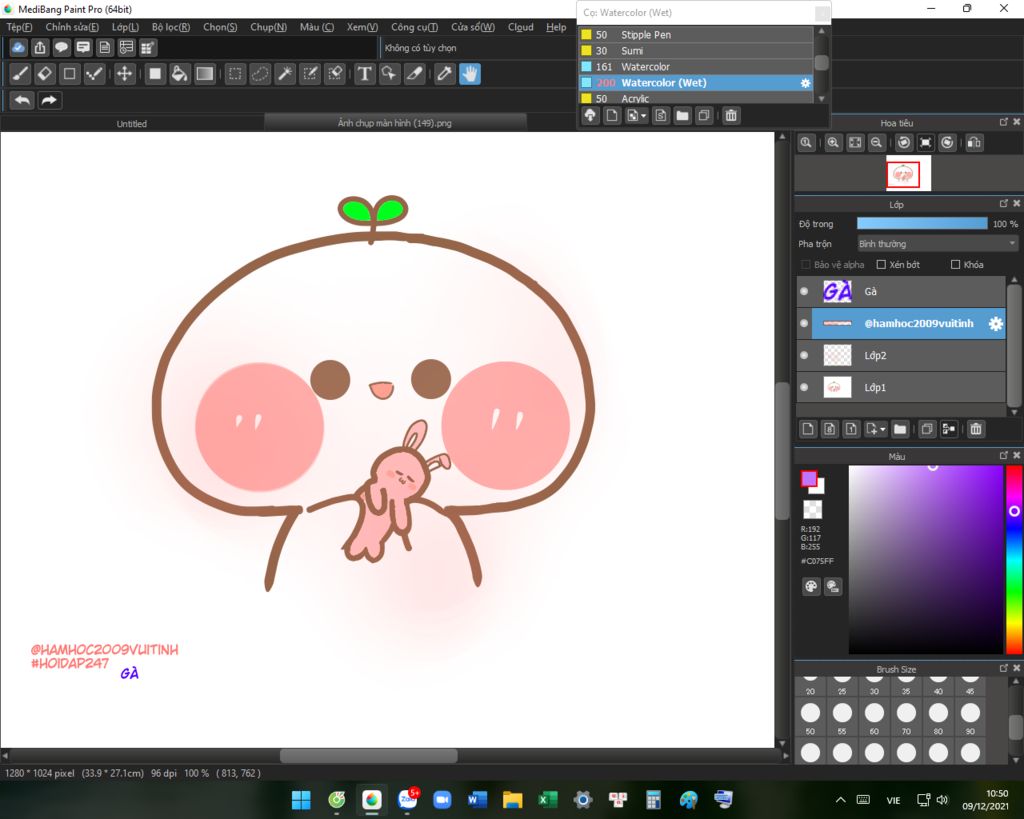Hide the Gà layer
Screen dimensions: 1024x819
tap(804, 291)
